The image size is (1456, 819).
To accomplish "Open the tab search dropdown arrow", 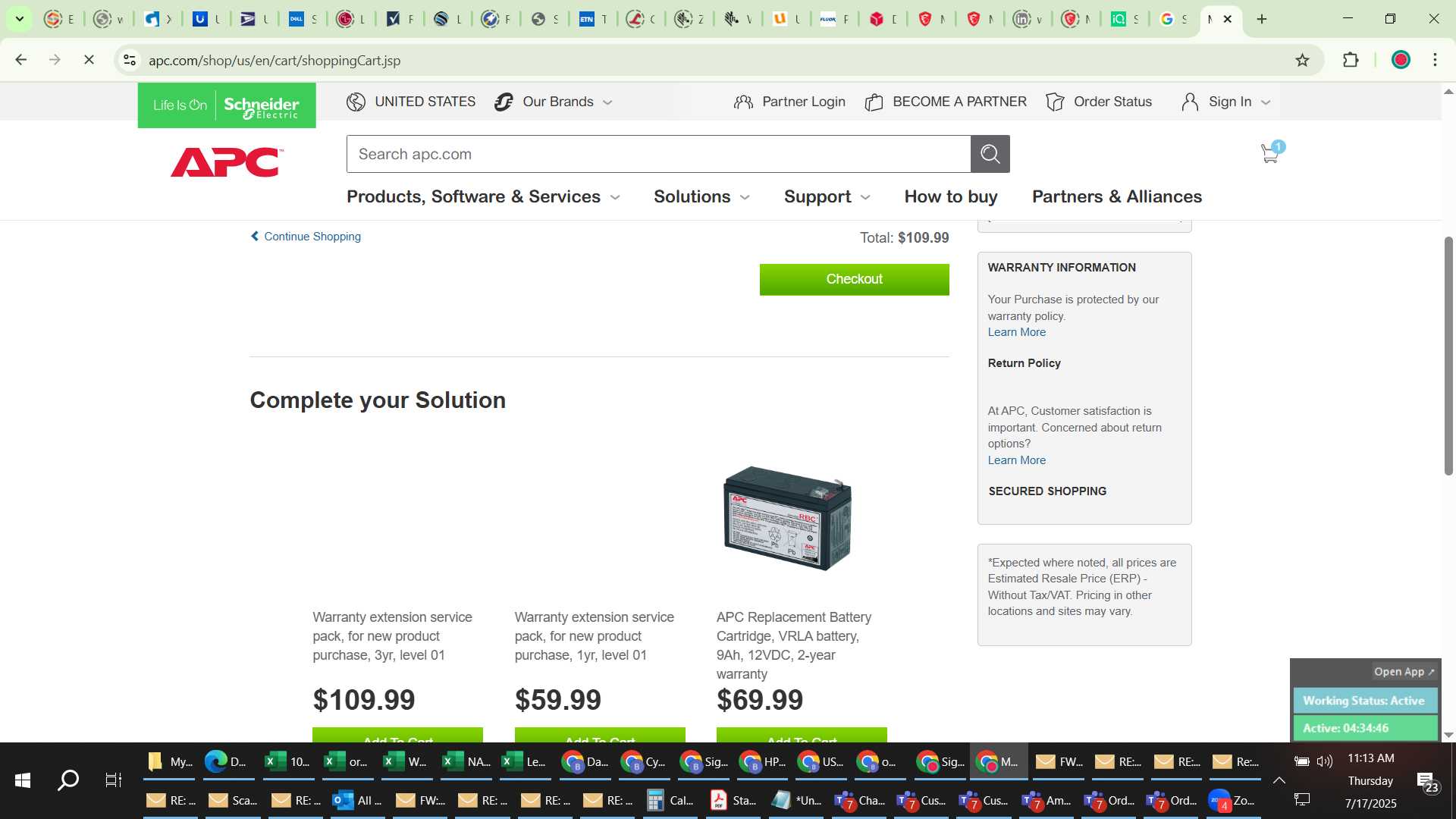I will pos(20,19).
